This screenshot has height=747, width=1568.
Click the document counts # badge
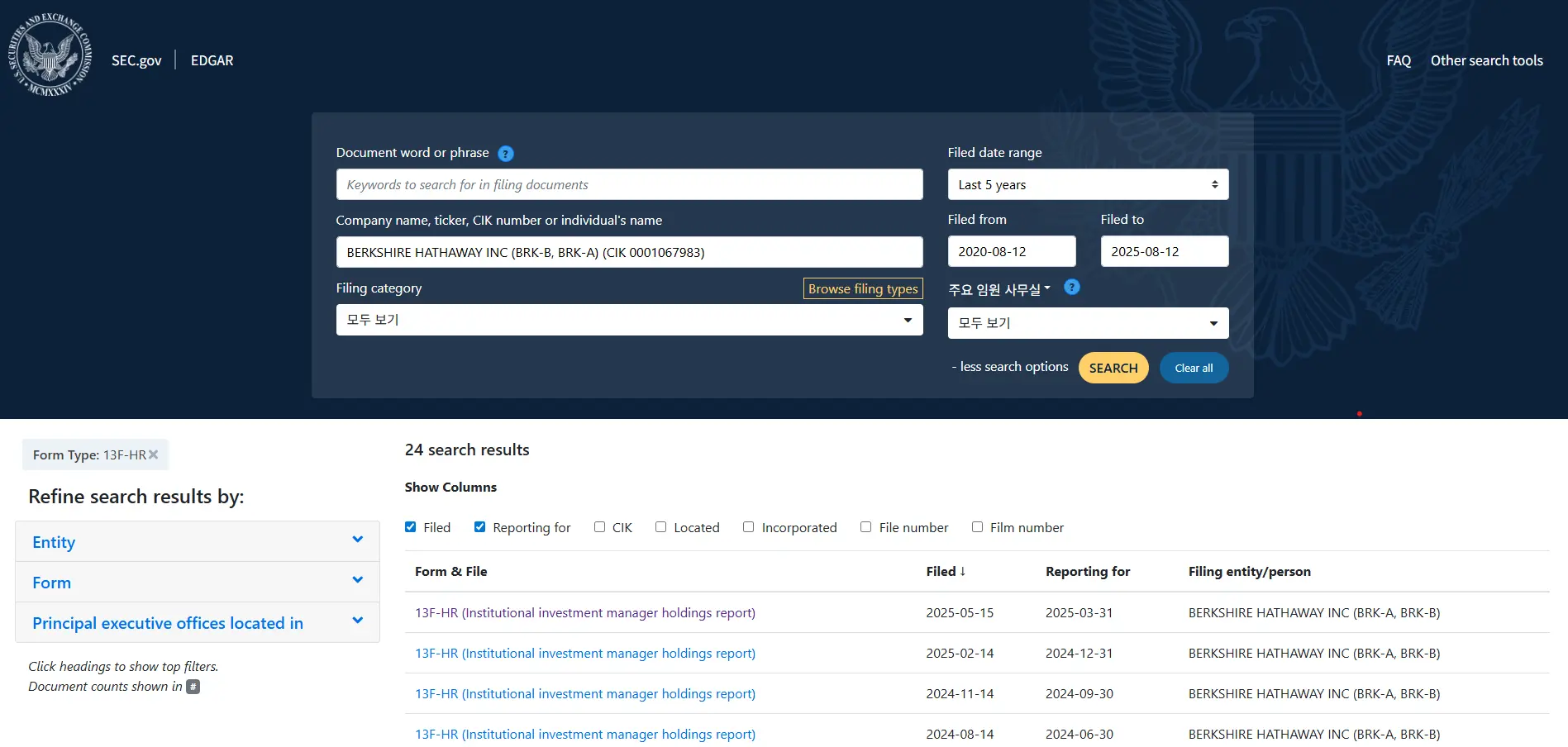pos(193,687)
